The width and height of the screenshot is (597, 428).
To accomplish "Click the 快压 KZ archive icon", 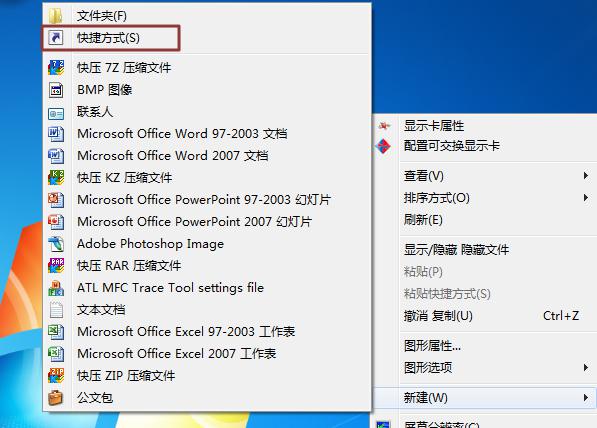I will click(56, 177).
